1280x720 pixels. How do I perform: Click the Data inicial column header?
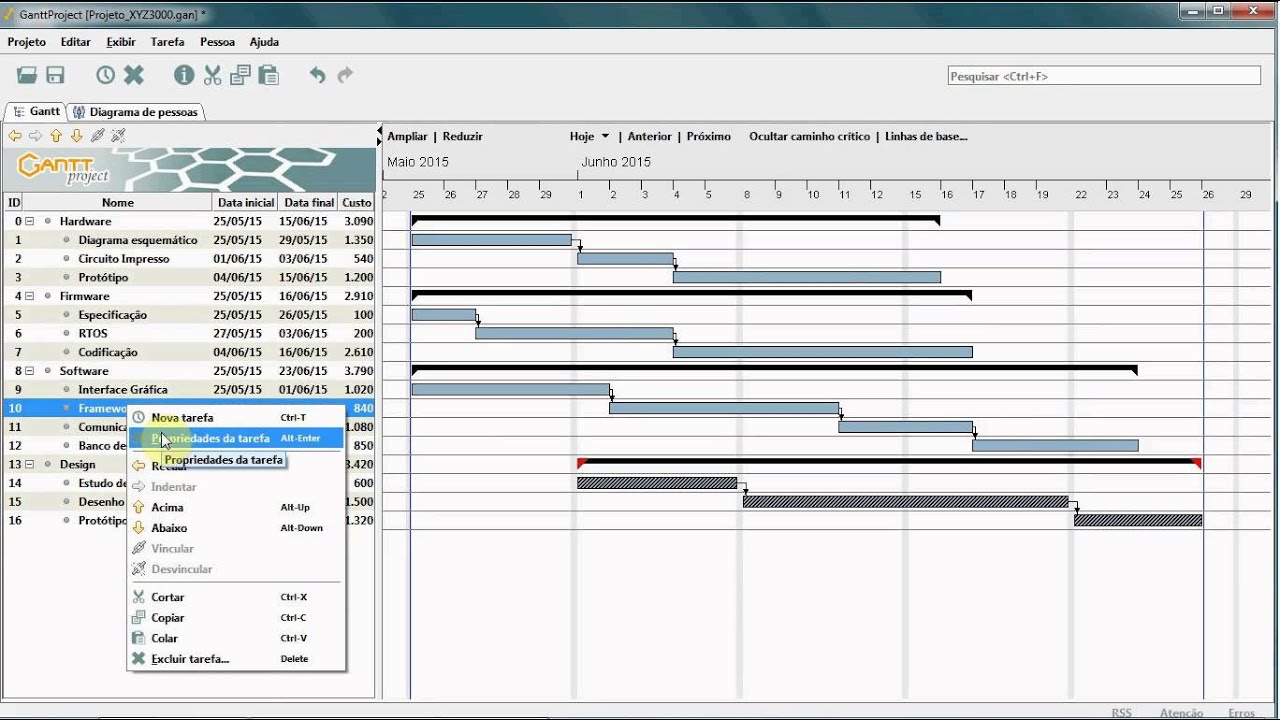click(245, 202)
